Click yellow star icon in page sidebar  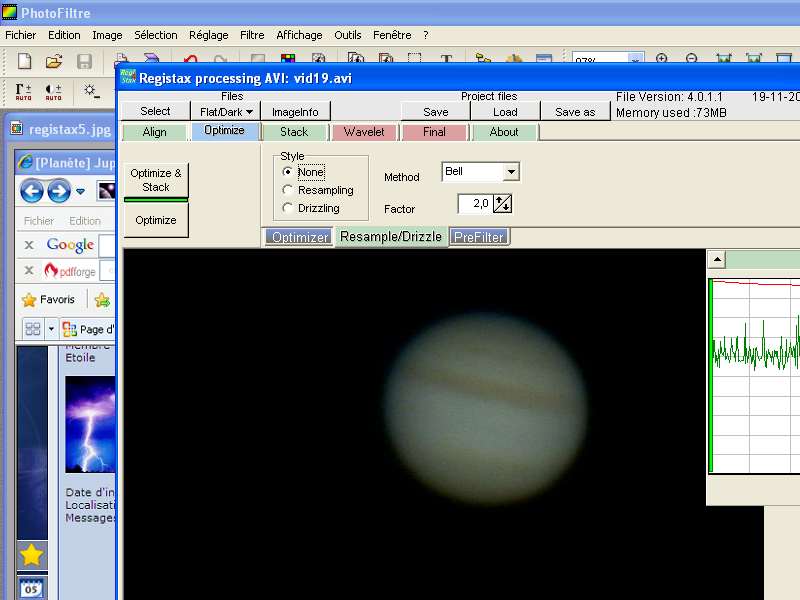[32, 555]
